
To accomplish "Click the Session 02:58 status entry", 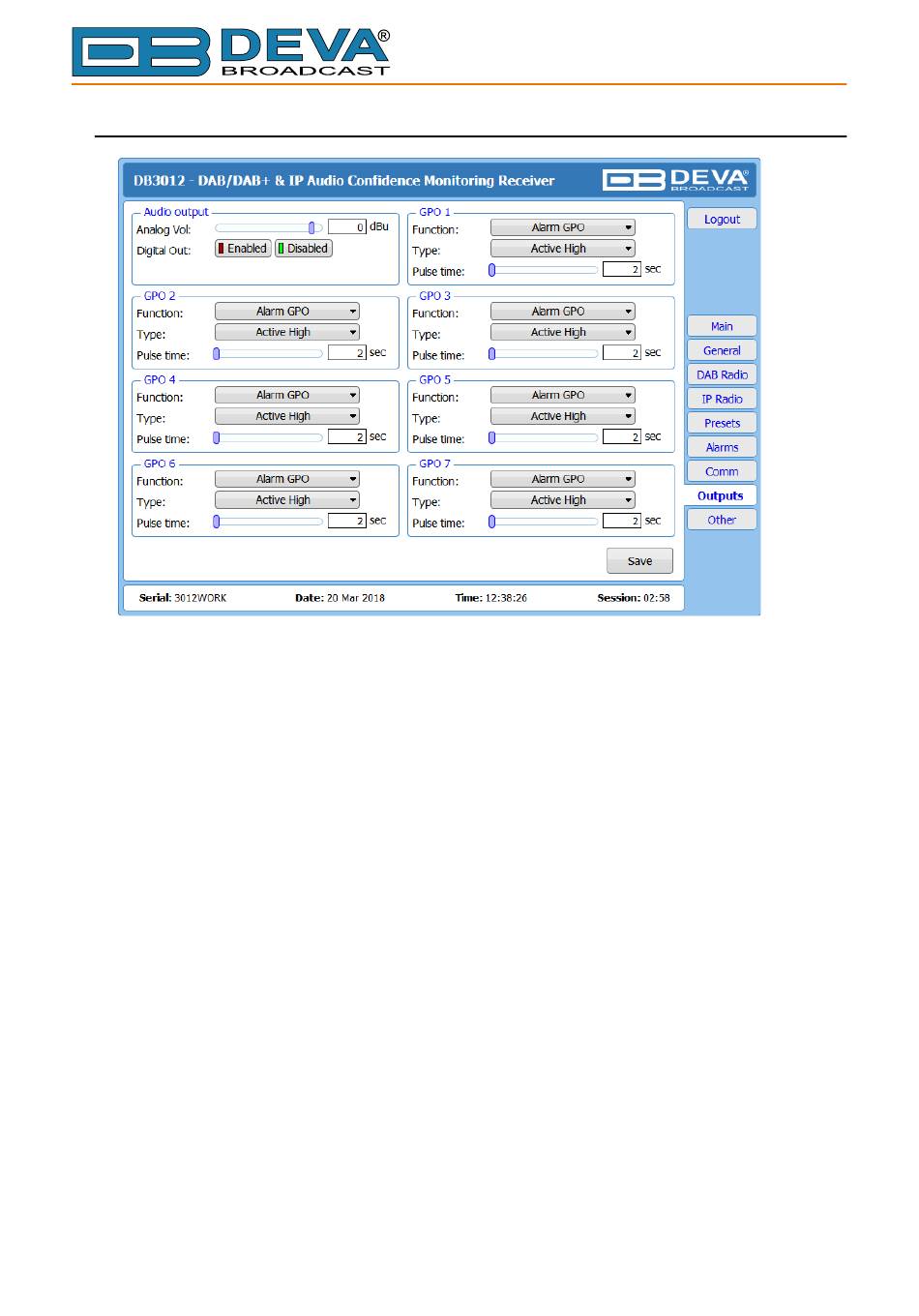I will pos(634,598).
